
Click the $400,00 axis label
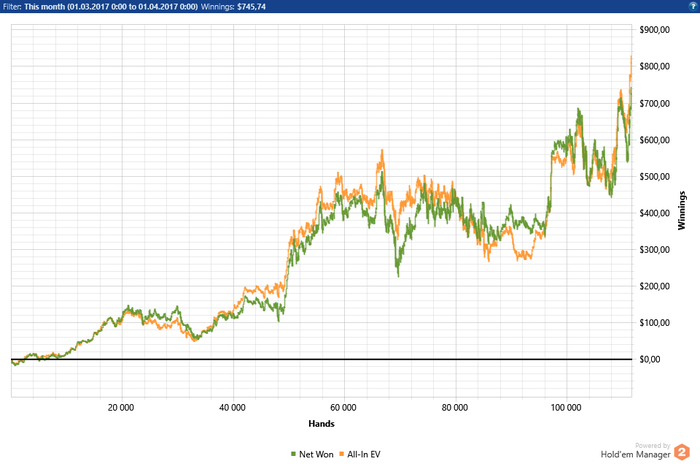click(654, 213)
